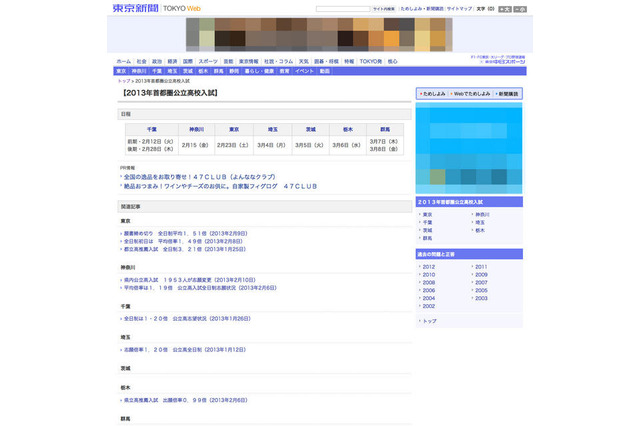Open the スポーツ main navigation item
Image resolution: width=640 pixels, height=426 pixels.
point(208,62)
